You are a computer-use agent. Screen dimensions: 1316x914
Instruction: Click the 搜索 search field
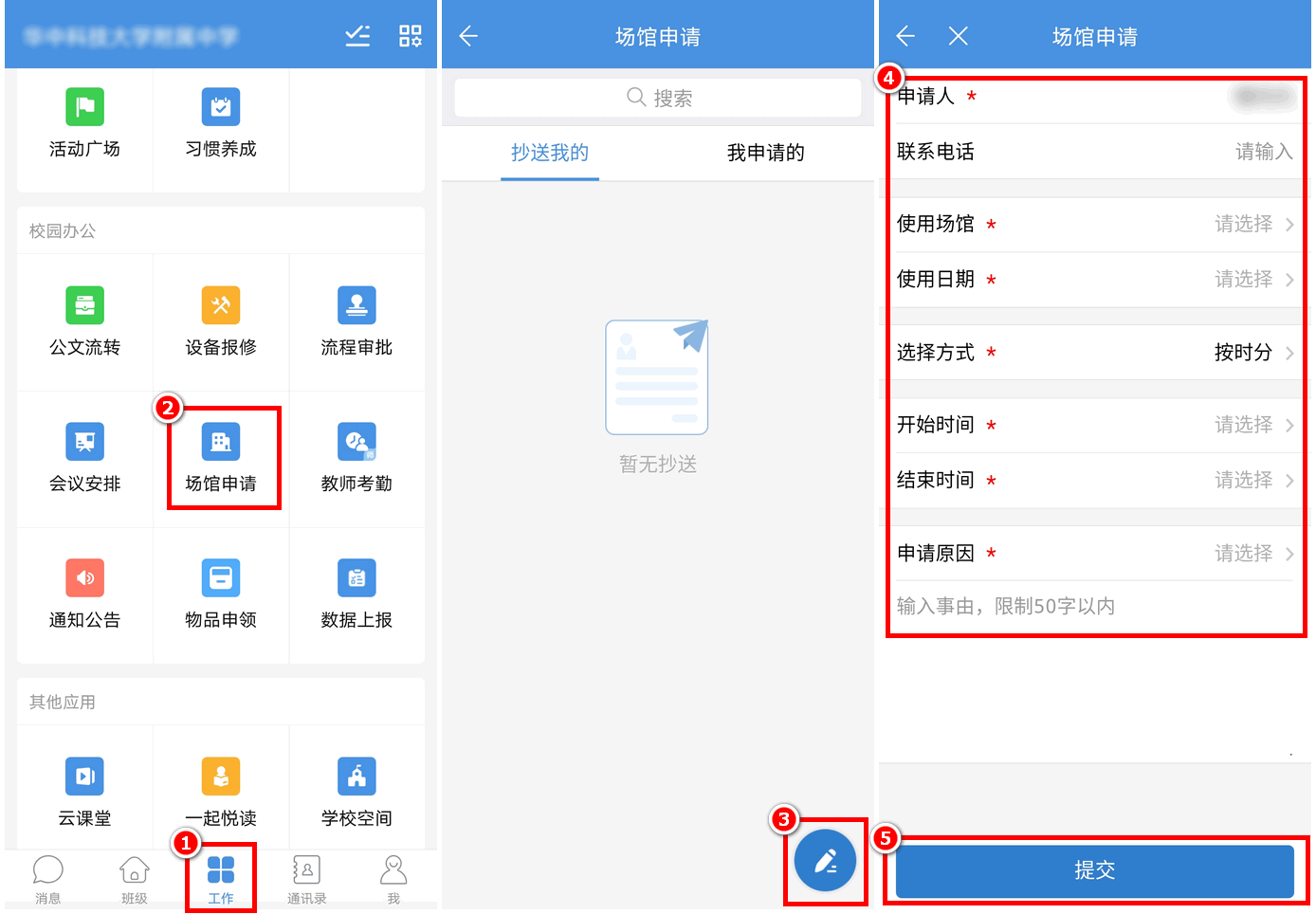click(658, 98)
